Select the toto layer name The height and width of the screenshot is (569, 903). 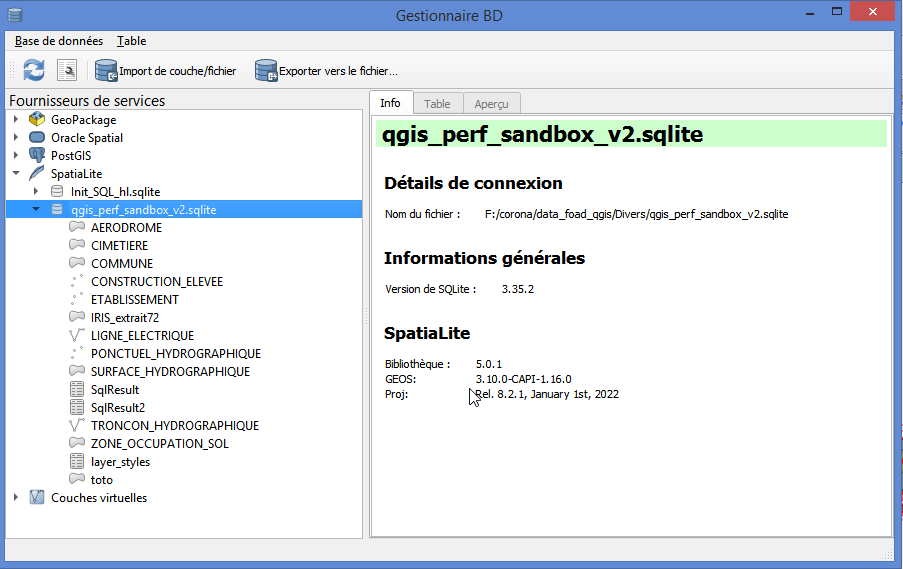(101, 480)
